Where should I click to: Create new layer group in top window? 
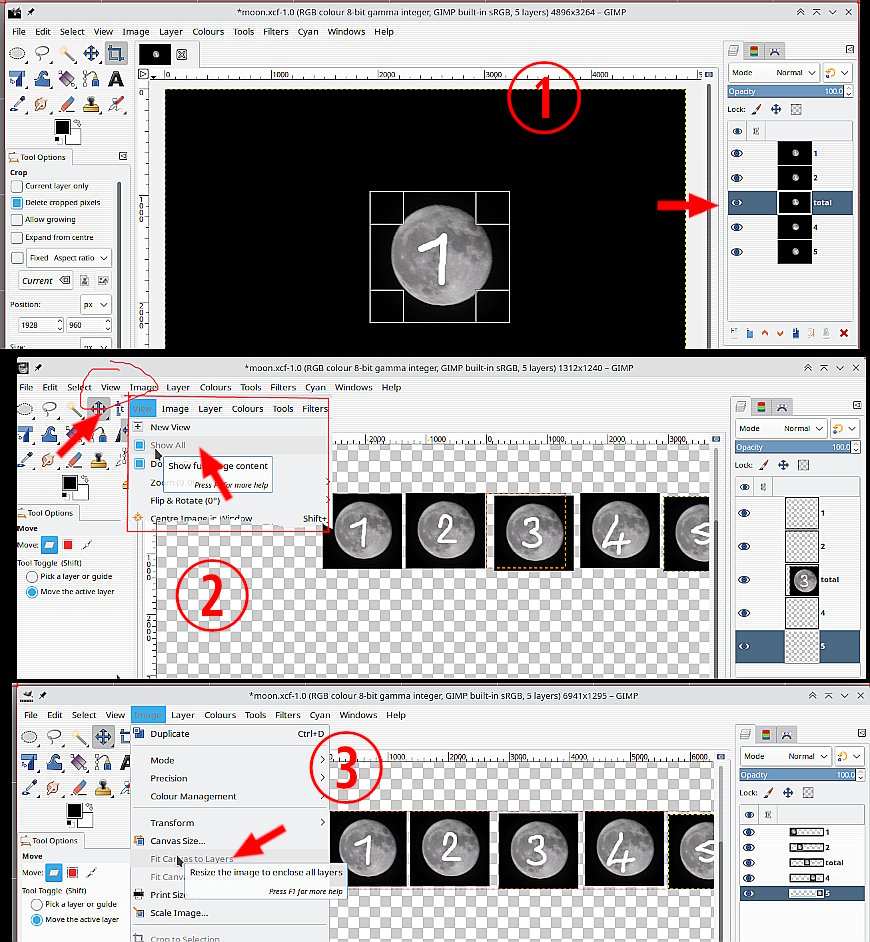750,333
